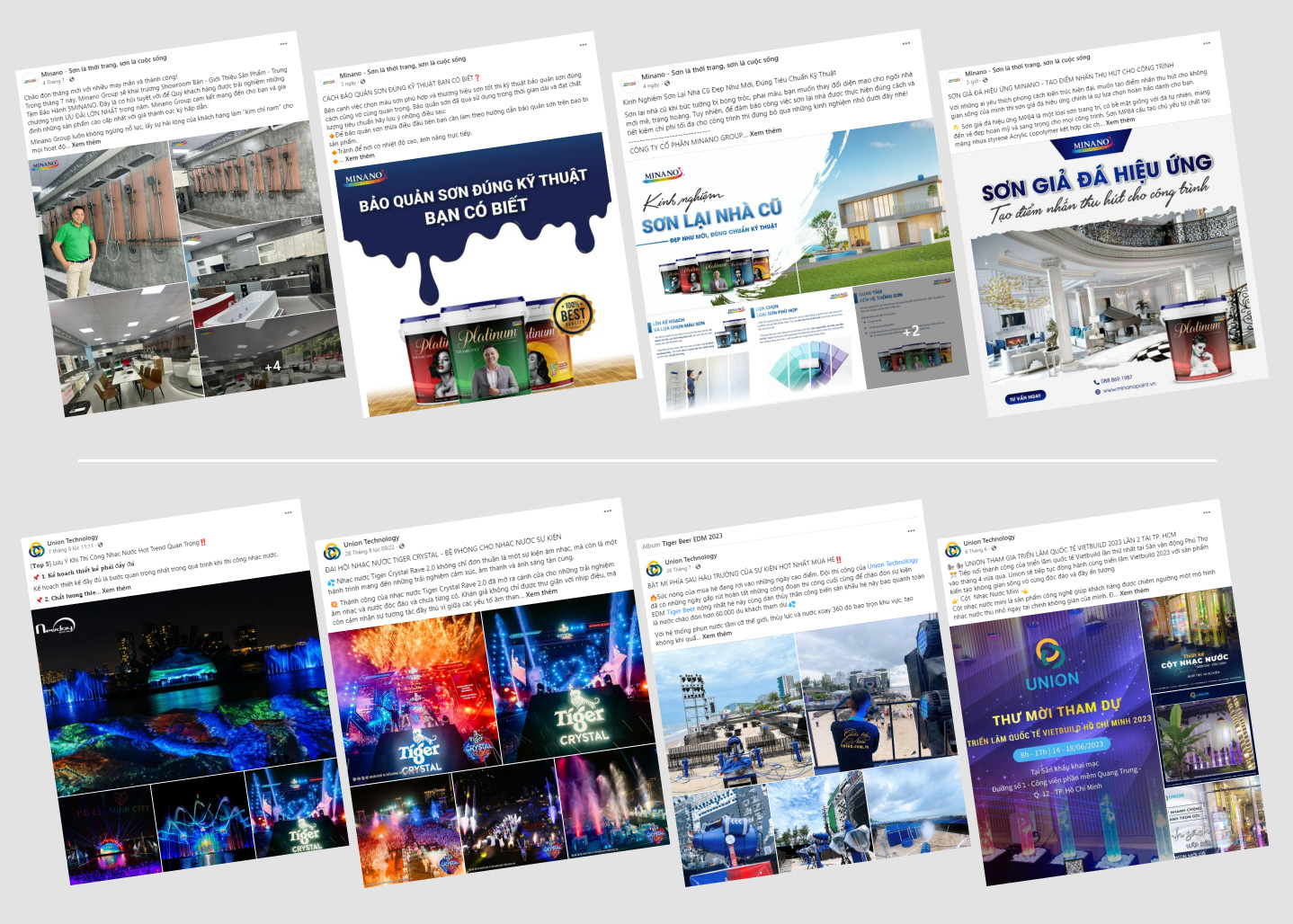Expand 'Xem thêm' on paint storage post
Image resolution: width=1293 pixels, height=924 pixels.
click(x=360, y=157)
